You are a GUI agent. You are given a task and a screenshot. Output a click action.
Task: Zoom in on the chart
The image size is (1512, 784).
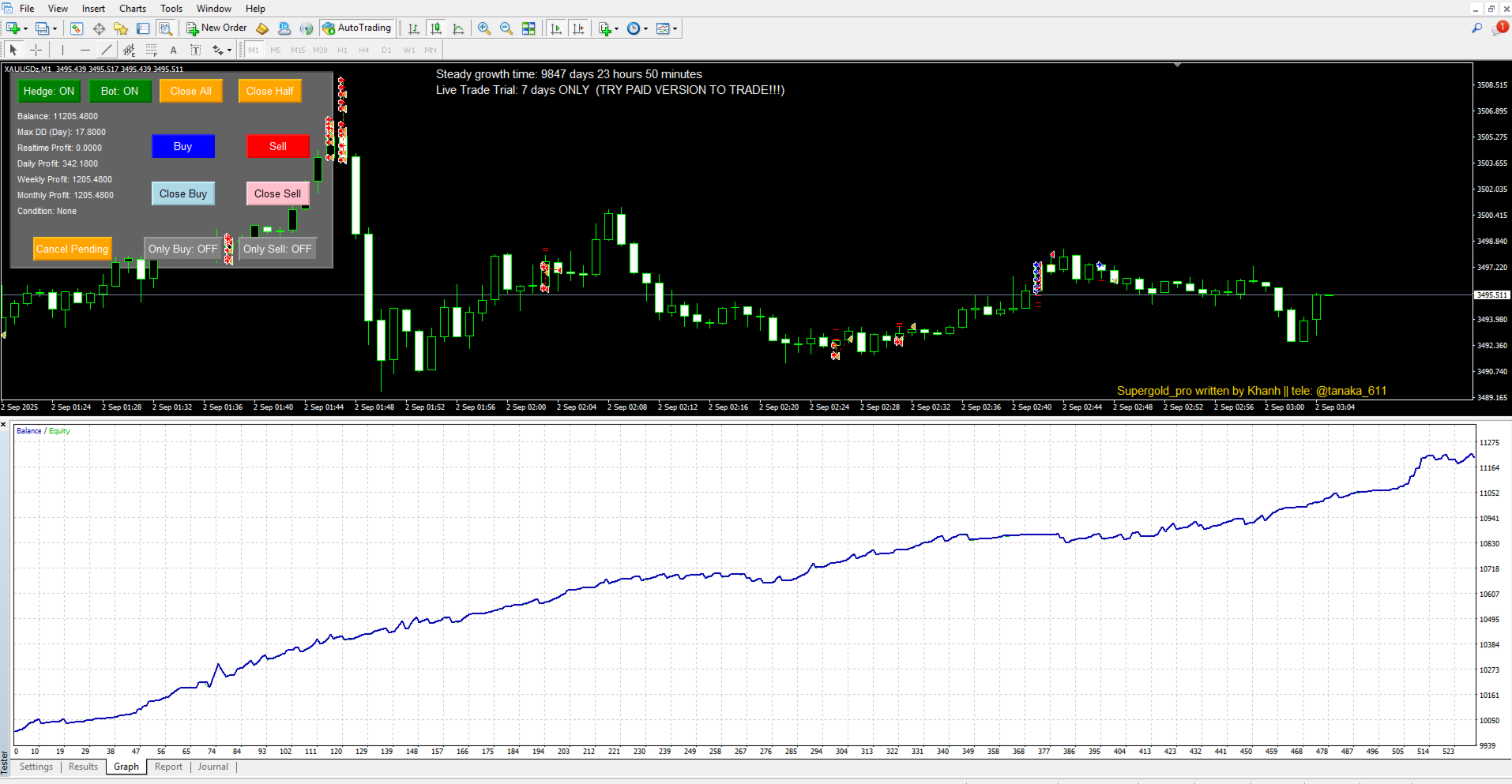[484, 28]
